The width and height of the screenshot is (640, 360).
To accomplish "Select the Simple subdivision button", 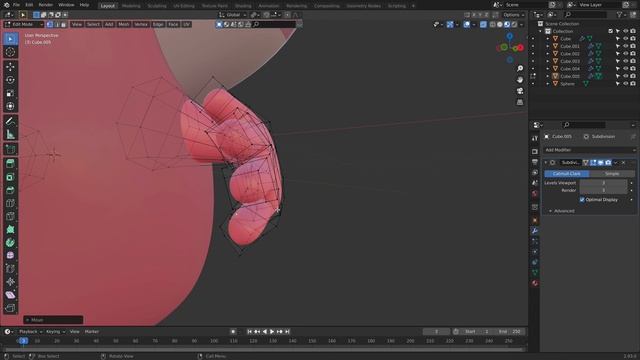I will [x=612, y=174].
